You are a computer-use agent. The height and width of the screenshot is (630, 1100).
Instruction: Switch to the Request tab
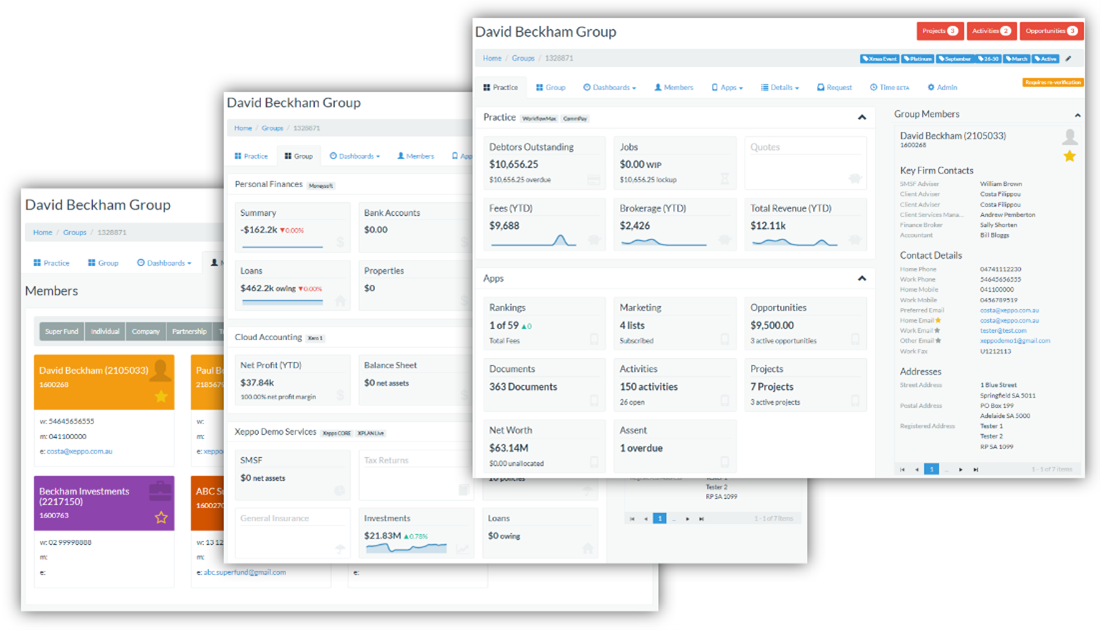pos(834,88)
